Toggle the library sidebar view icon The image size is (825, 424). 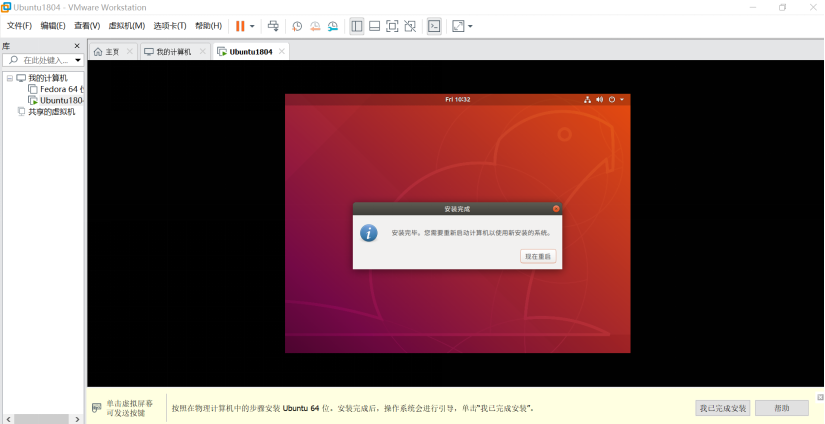click(357, 26)
